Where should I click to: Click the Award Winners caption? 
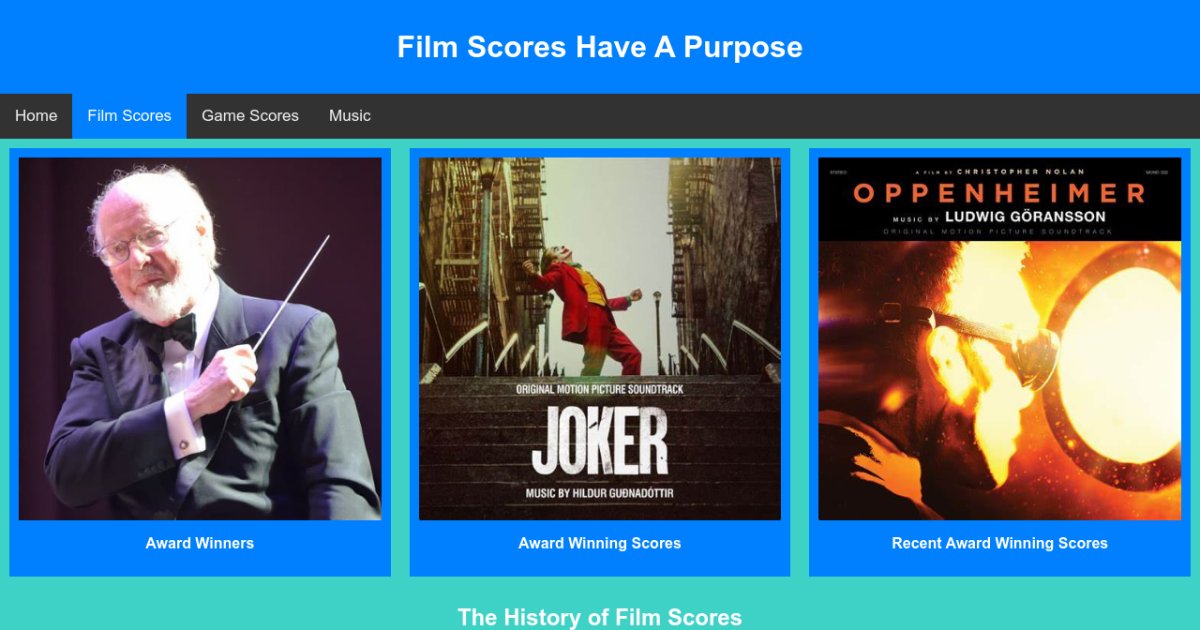point(200,543)
